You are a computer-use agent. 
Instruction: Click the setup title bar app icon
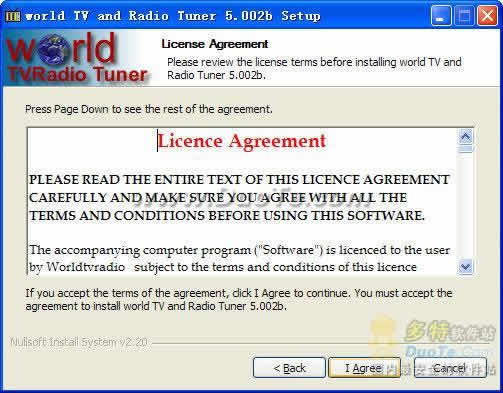(x=13, y=16)
